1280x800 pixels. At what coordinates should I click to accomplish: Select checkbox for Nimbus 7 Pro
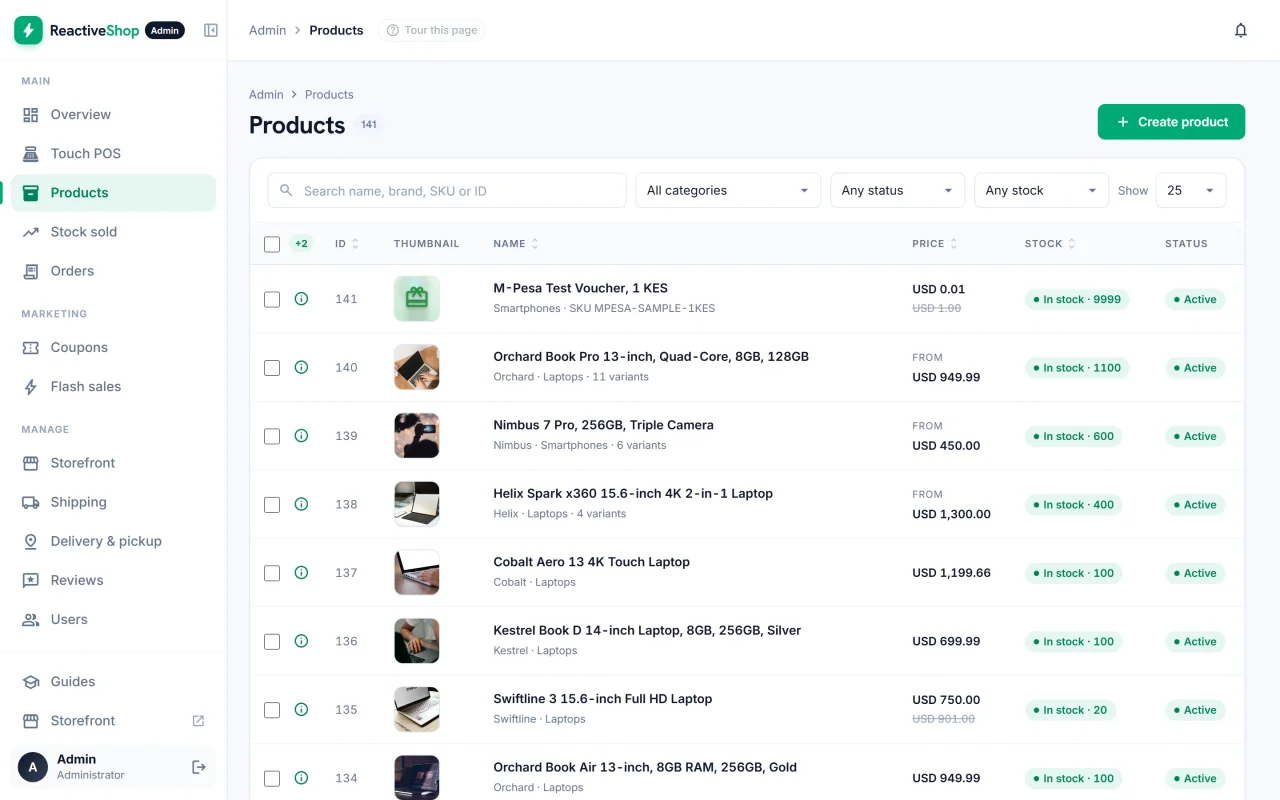[272, 436]
